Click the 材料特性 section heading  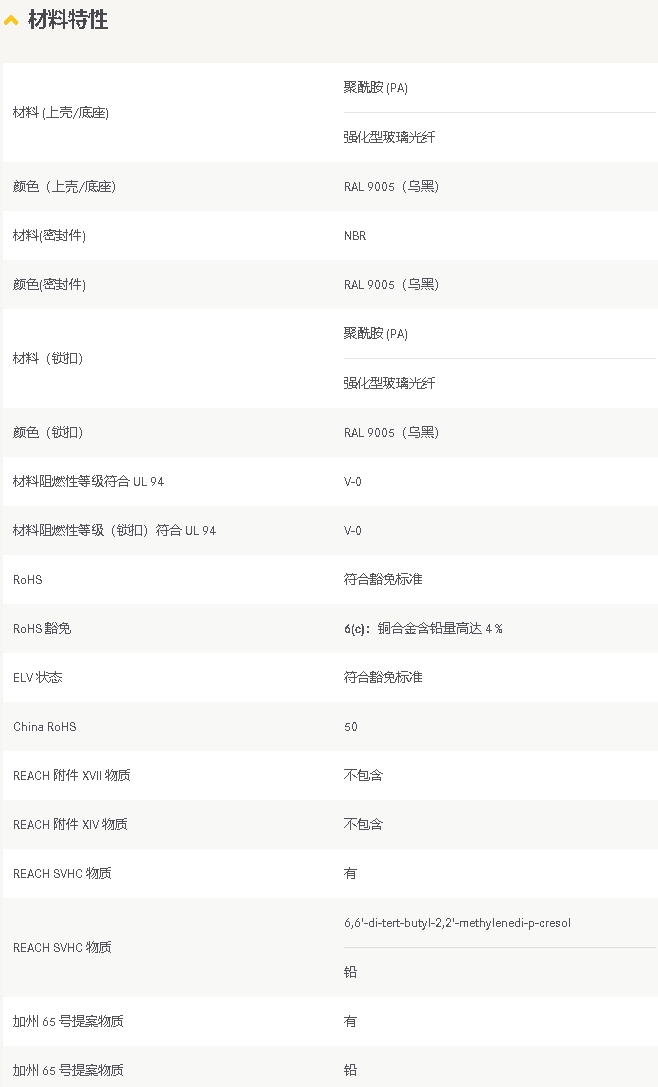tap(68, 20)
